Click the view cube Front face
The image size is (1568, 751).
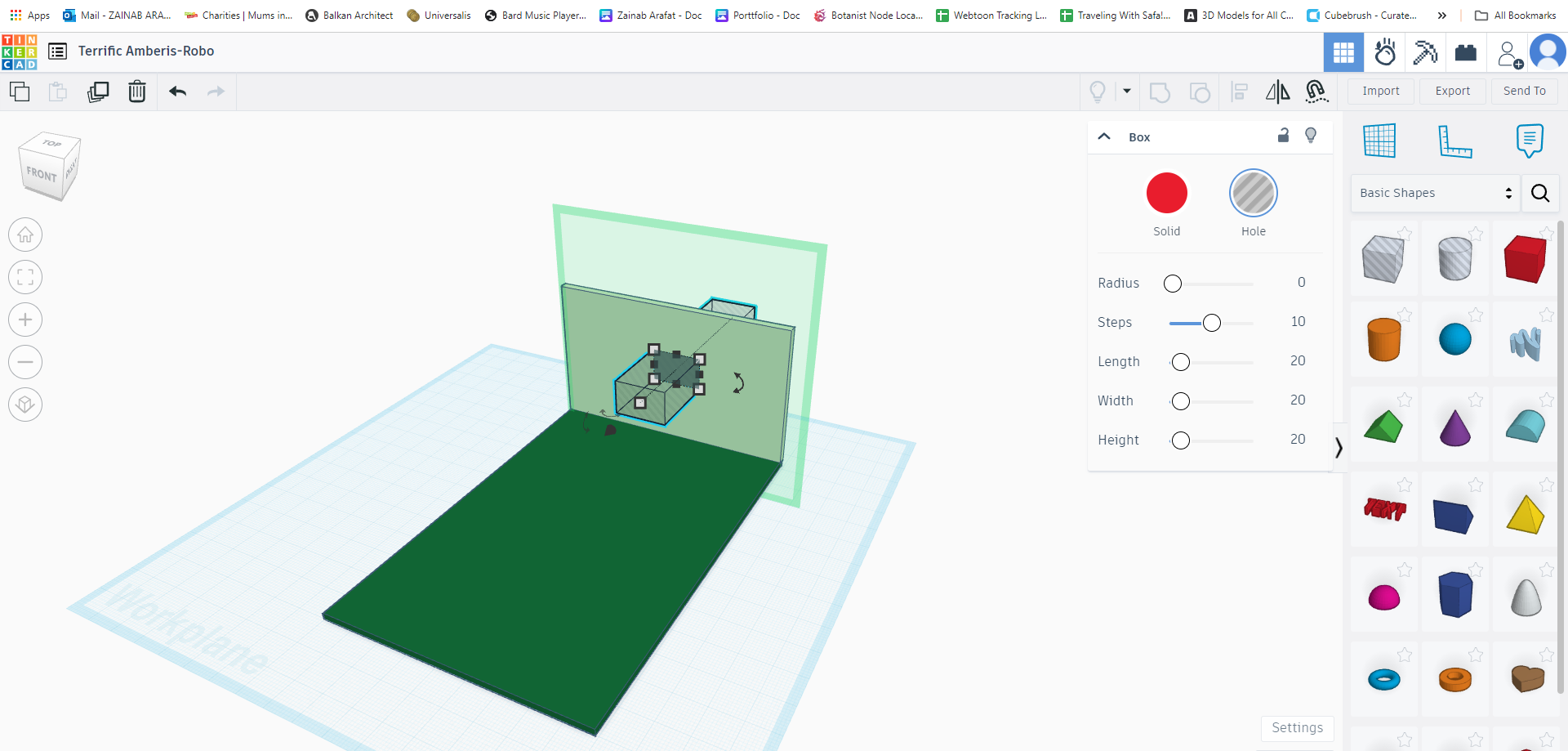pos(41,175)
